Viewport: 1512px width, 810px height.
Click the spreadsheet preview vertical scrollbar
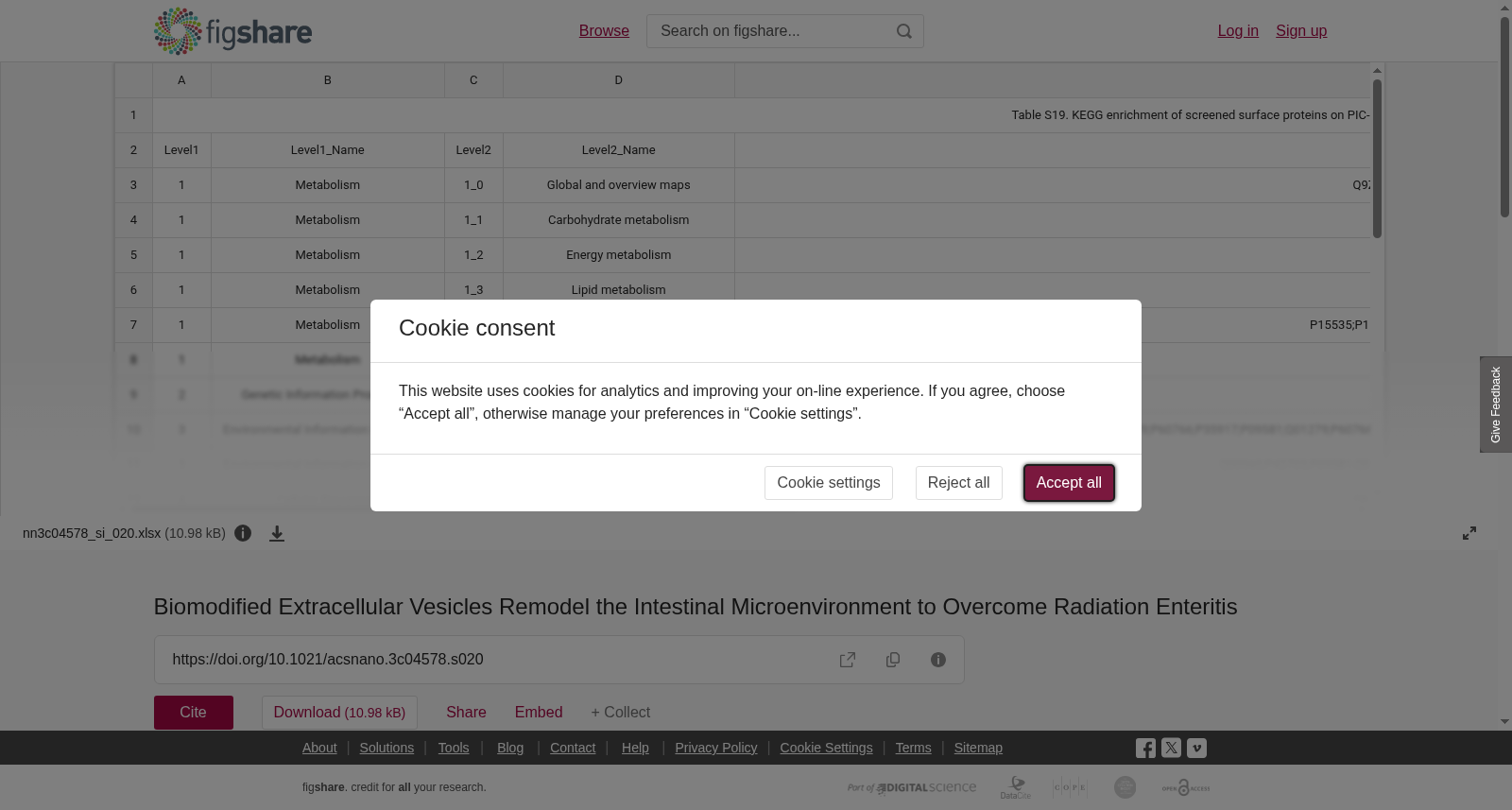tap(1377, 159)
